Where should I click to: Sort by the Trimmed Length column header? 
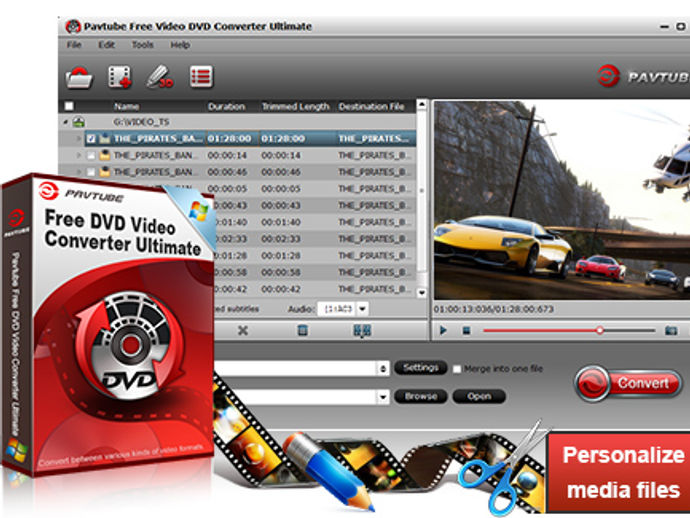coord(295,107)
